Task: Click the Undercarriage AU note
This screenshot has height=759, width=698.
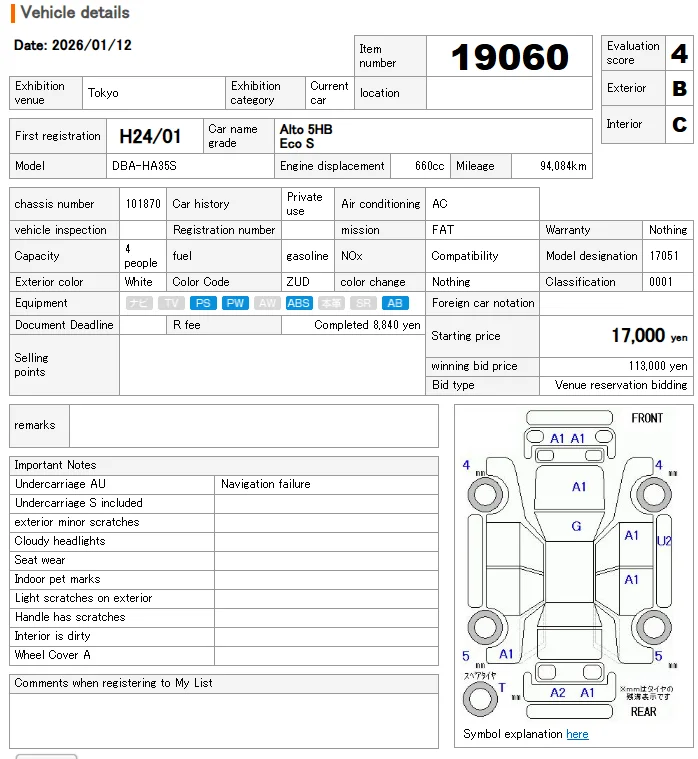Action: coord(60,484)
